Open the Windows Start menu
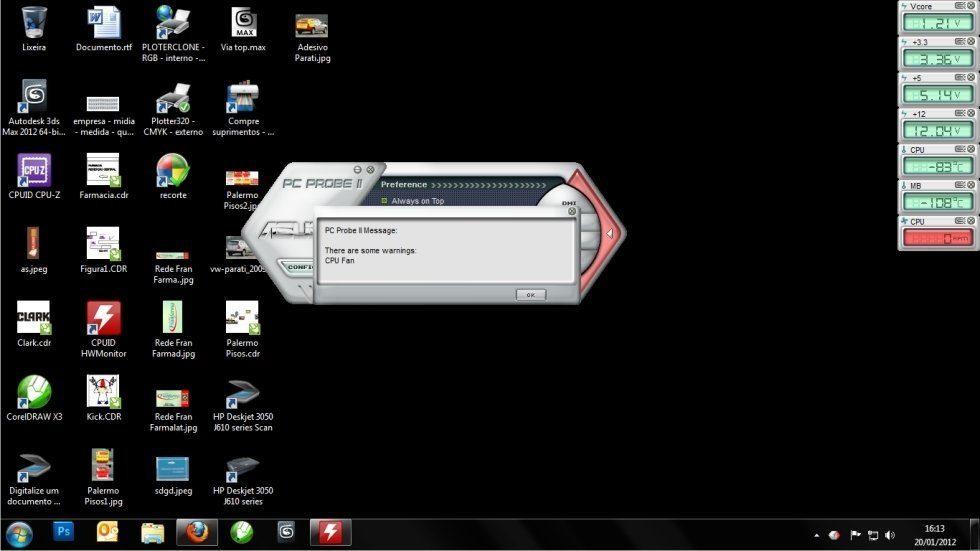This screenshot has height=551, width=980. click(x=19, y=532)
